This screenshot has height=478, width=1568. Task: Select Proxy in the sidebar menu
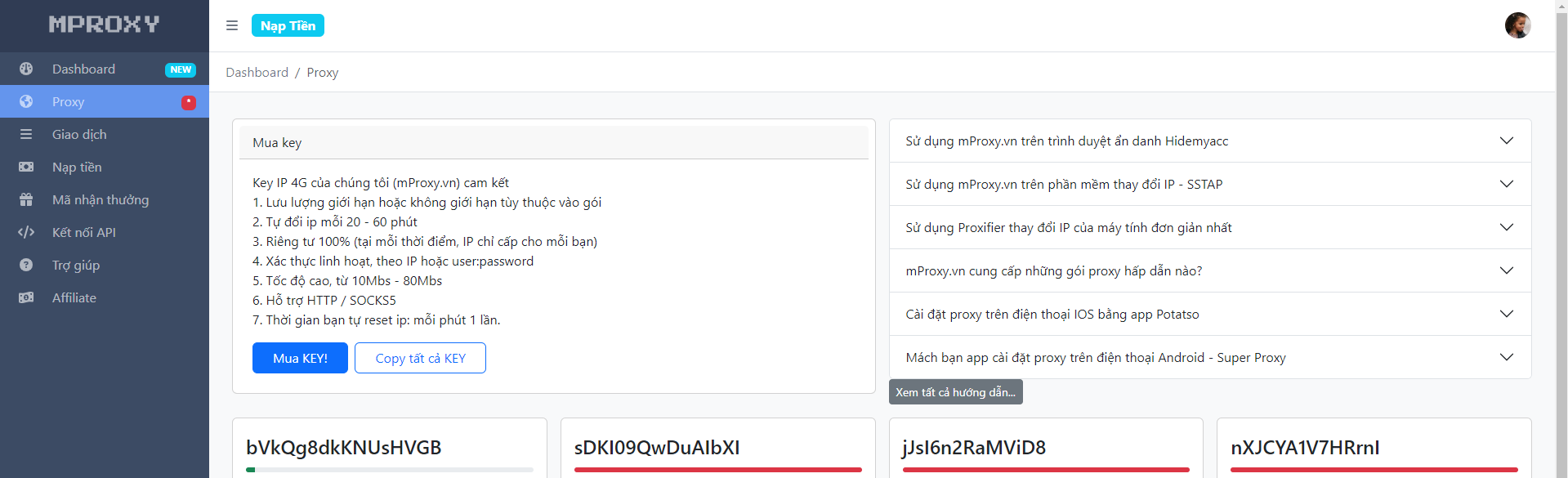[69, 102]
